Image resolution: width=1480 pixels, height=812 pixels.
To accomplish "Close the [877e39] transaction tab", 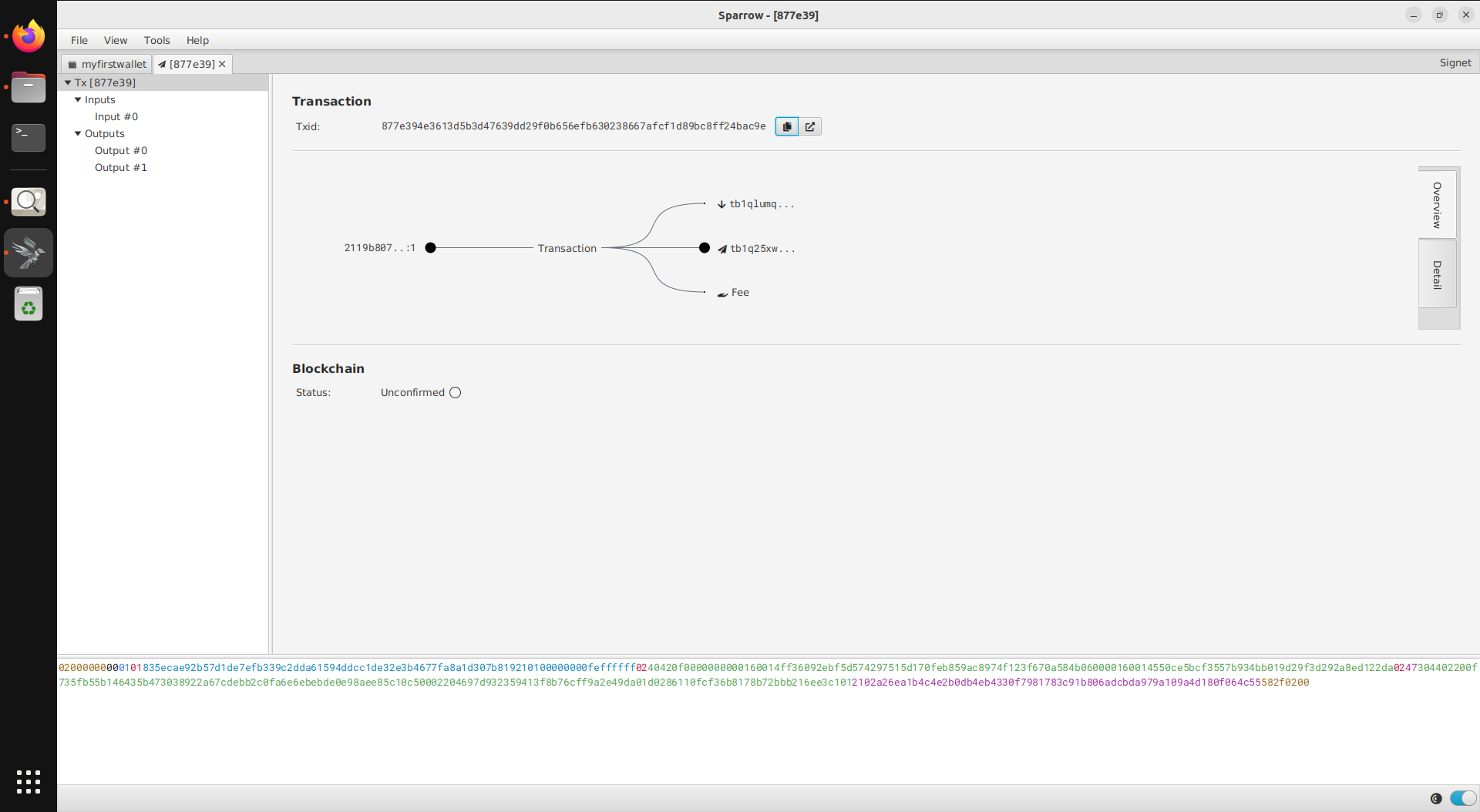I will pos(222,64).
